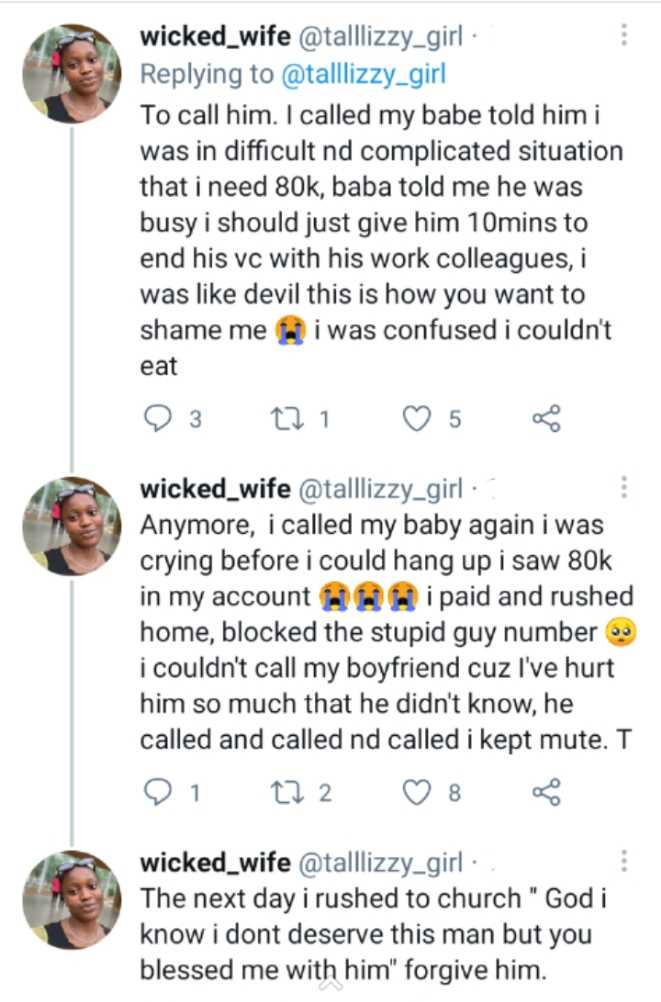Image resolution: width=661 pixels, height=1002 pixels.
Task: Click the second tweet's profile picture
Action: tap(71, 525)
